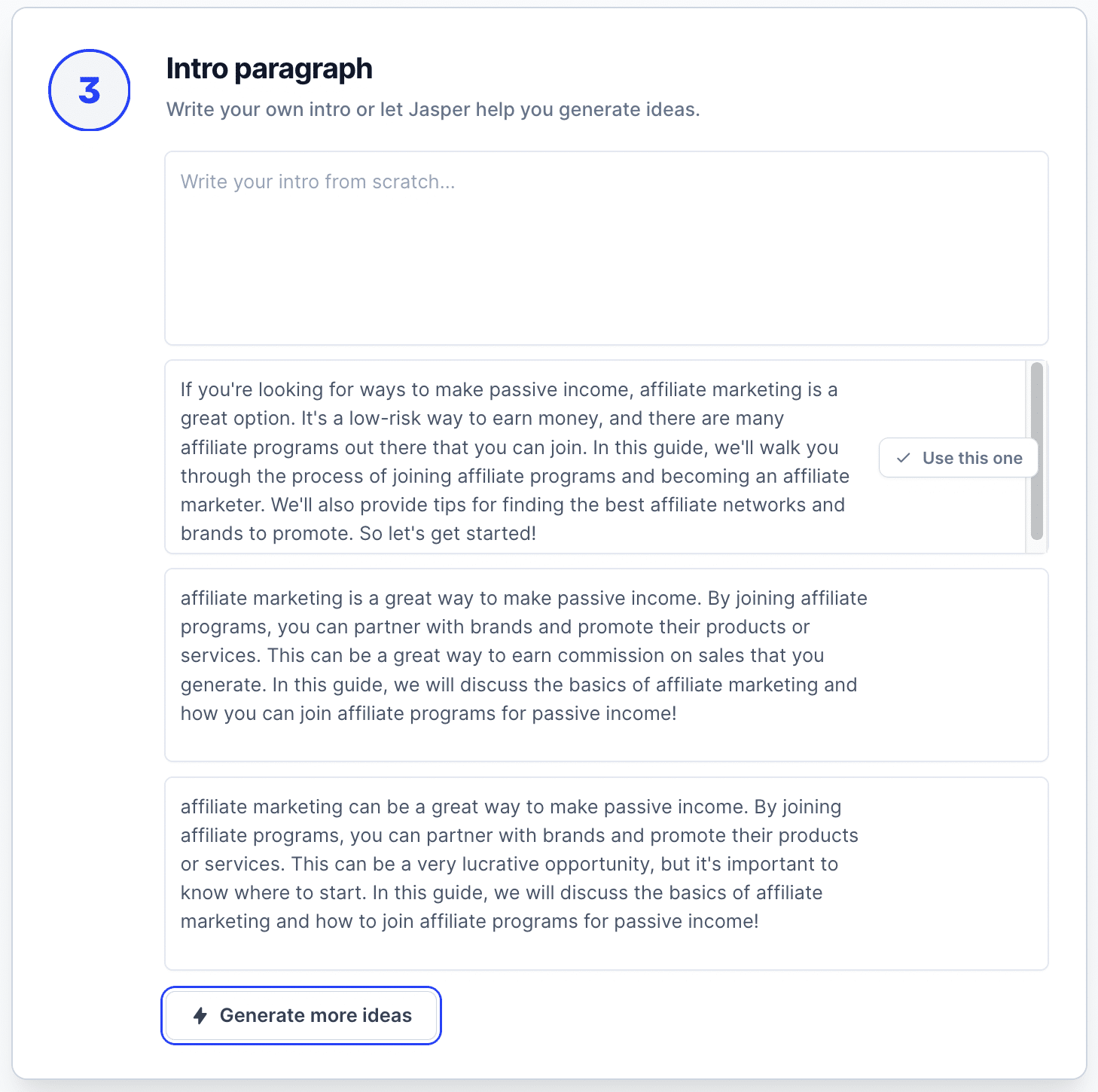Click the how you can join affiliate programs line
The image size is (1098, 1092).
point(429,714)
